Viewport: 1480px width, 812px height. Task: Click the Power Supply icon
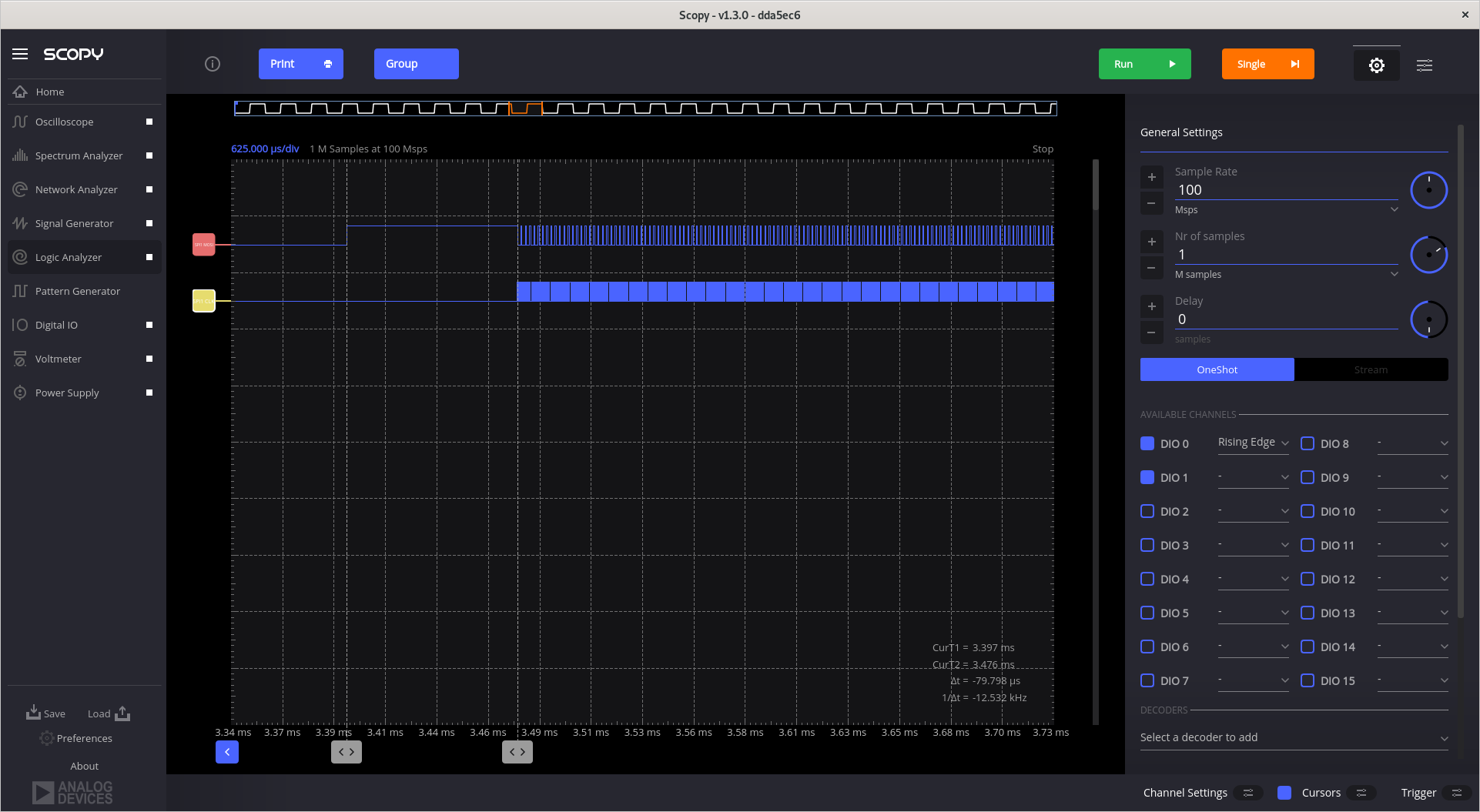click(20, 393)
